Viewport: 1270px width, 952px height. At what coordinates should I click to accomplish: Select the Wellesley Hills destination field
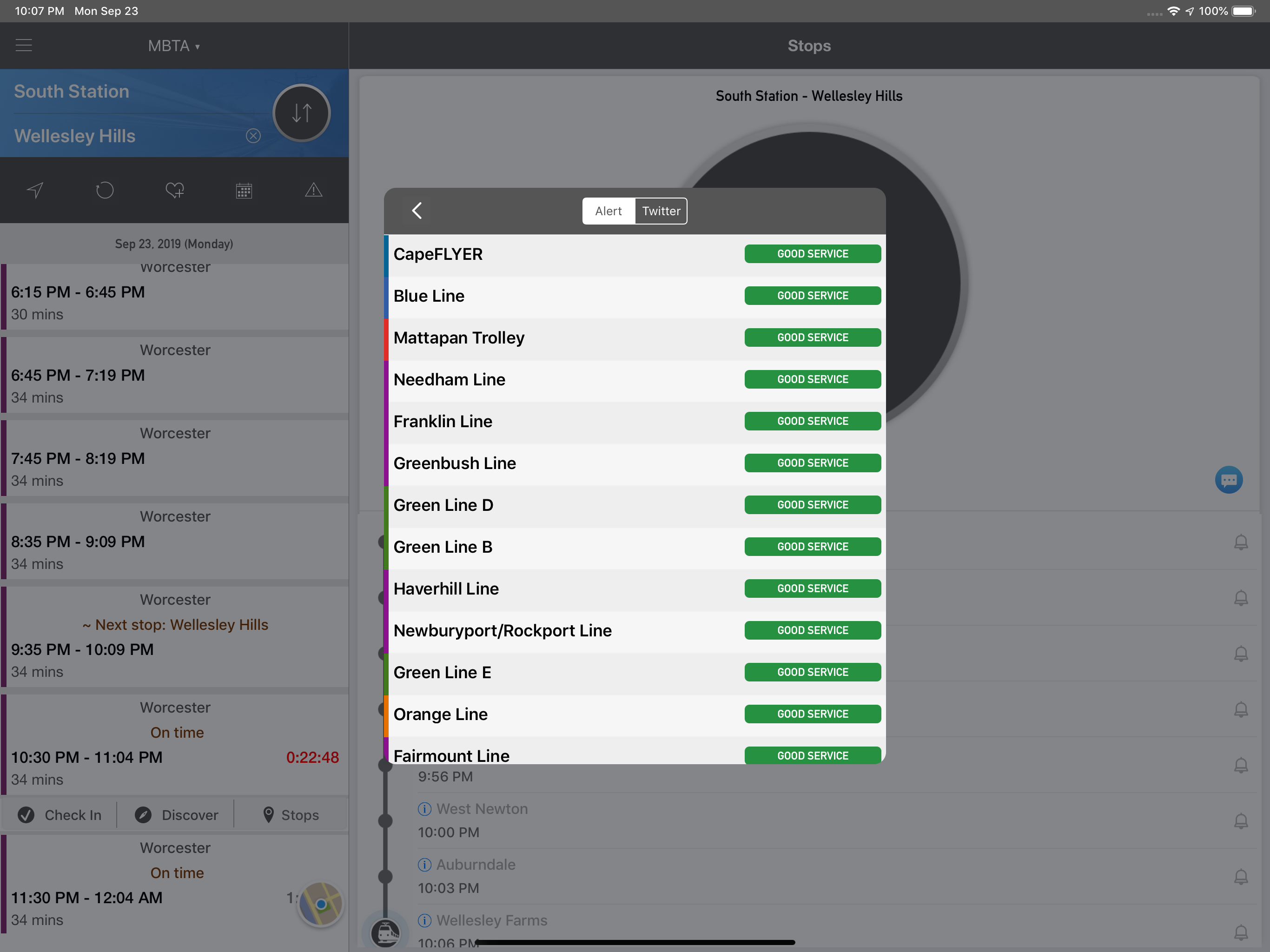[x=75, y=136]
